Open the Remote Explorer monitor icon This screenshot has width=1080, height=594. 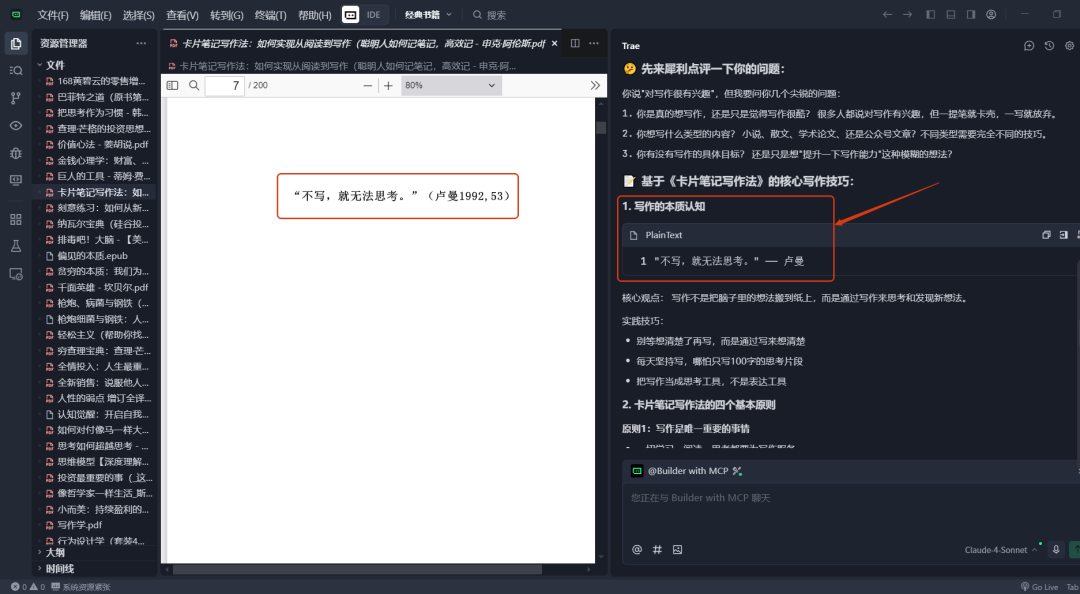[x=15, y=180]
